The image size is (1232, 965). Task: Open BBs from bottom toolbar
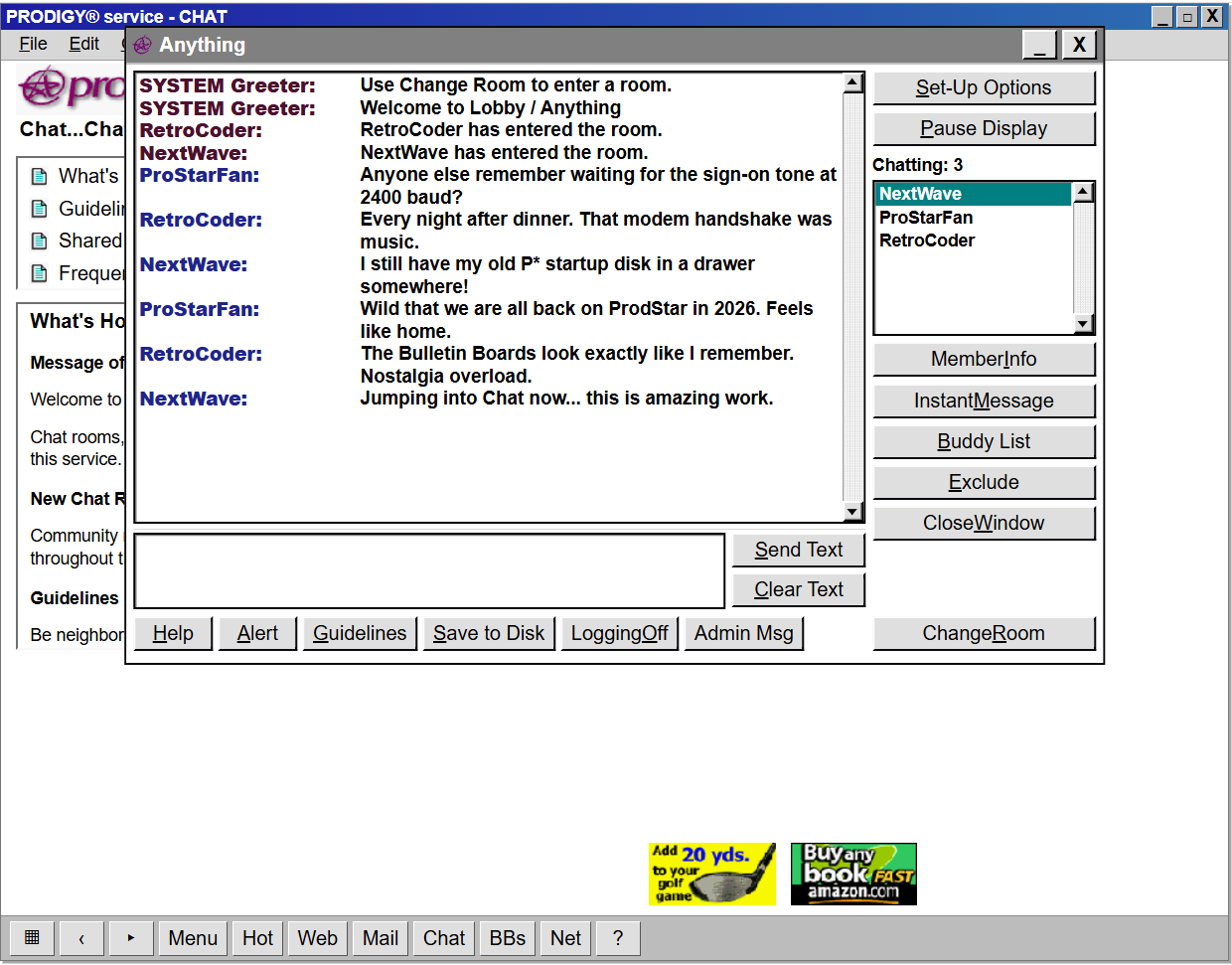point(508,938)
